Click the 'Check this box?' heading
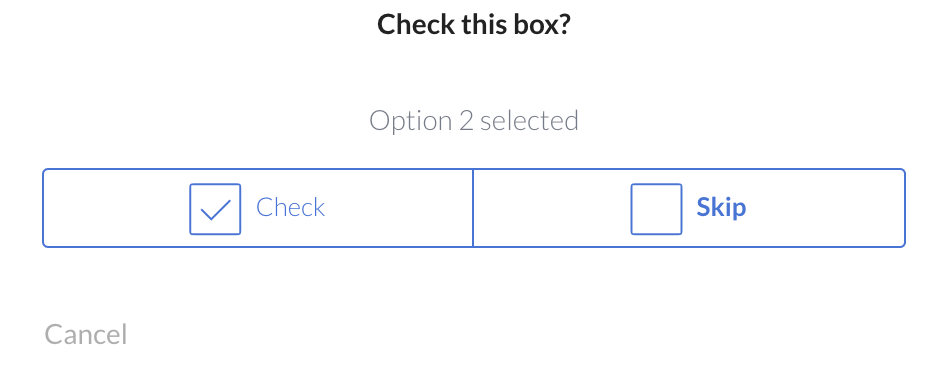Screen dimensions: 948x366 pyautogui.click(x=474, y=25)
